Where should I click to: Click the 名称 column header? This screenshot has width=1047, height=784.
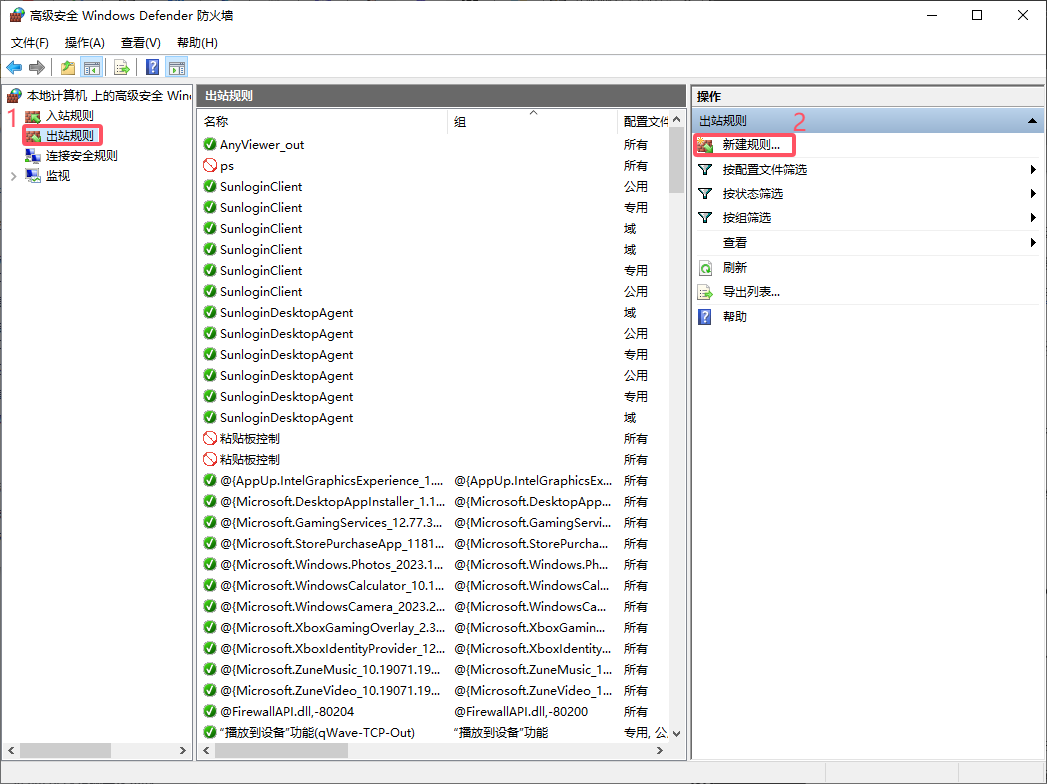coord(216,121)
